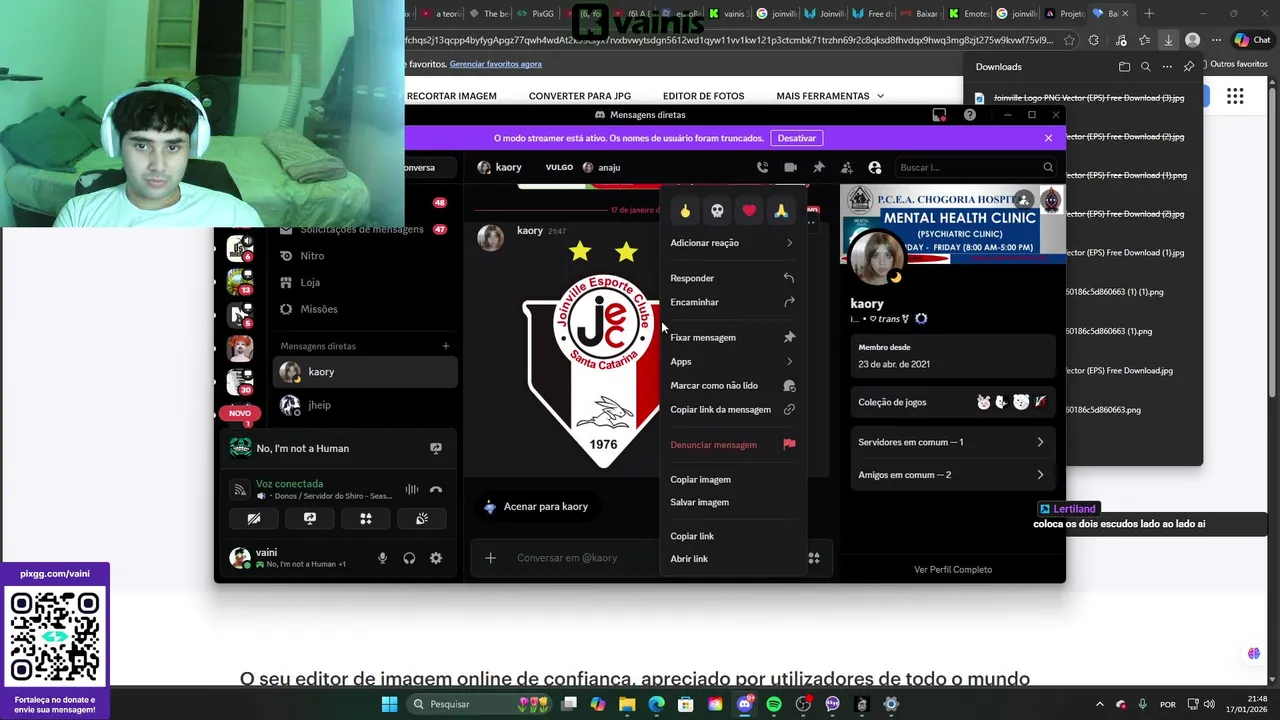The image size is (1280, 720).
Task: Add friends to the DM
Action: click(846, 167)
